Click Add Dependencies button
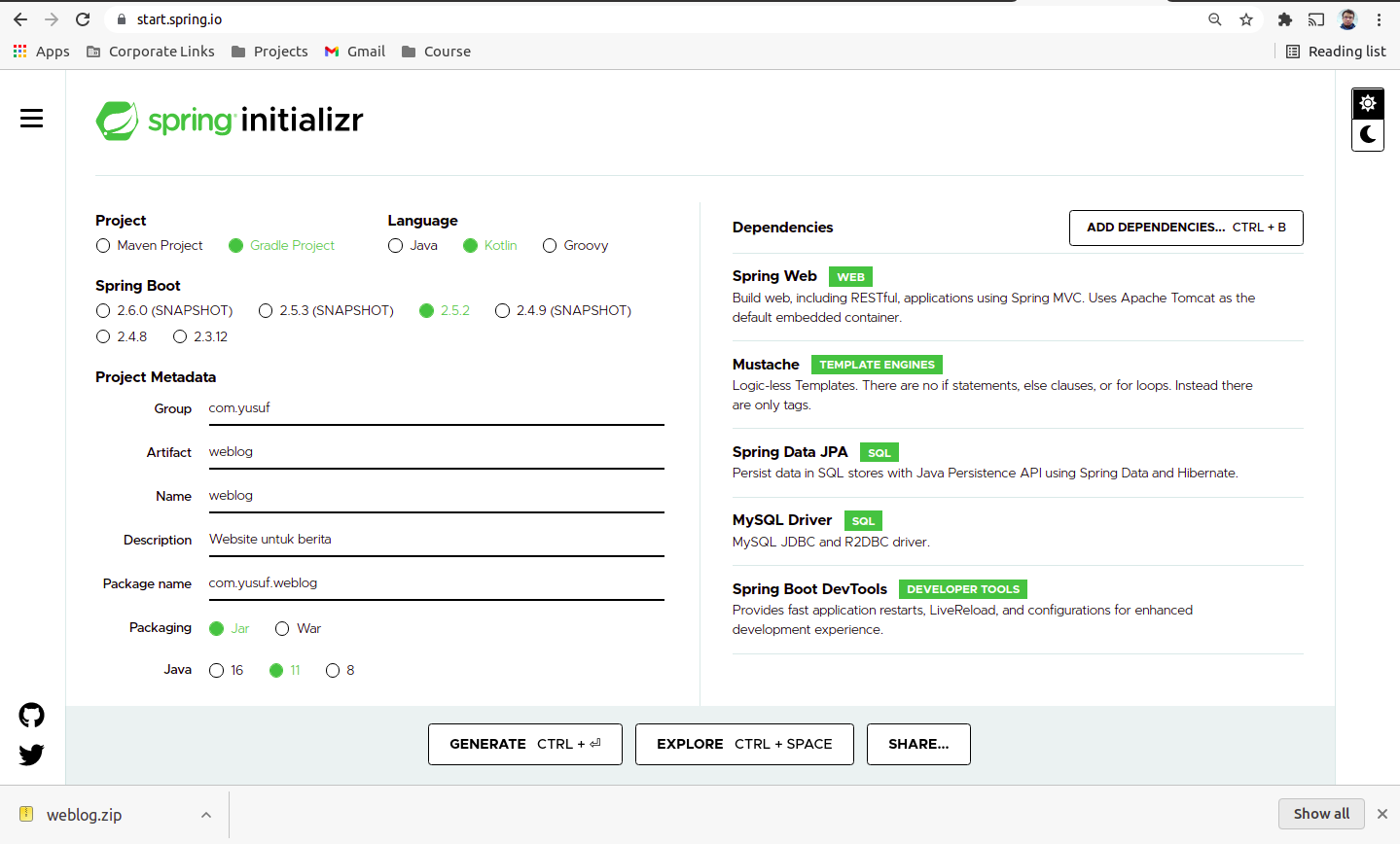Screen dimensions: 1400x844 click(1186, 228)
